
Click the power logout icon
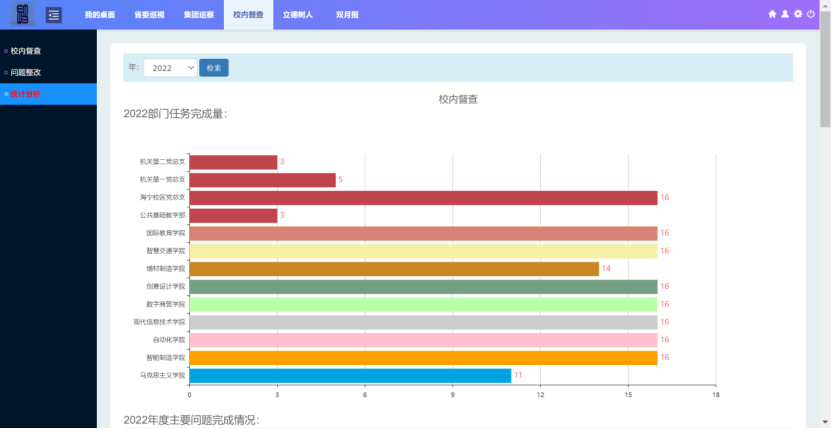pos(811,14)
